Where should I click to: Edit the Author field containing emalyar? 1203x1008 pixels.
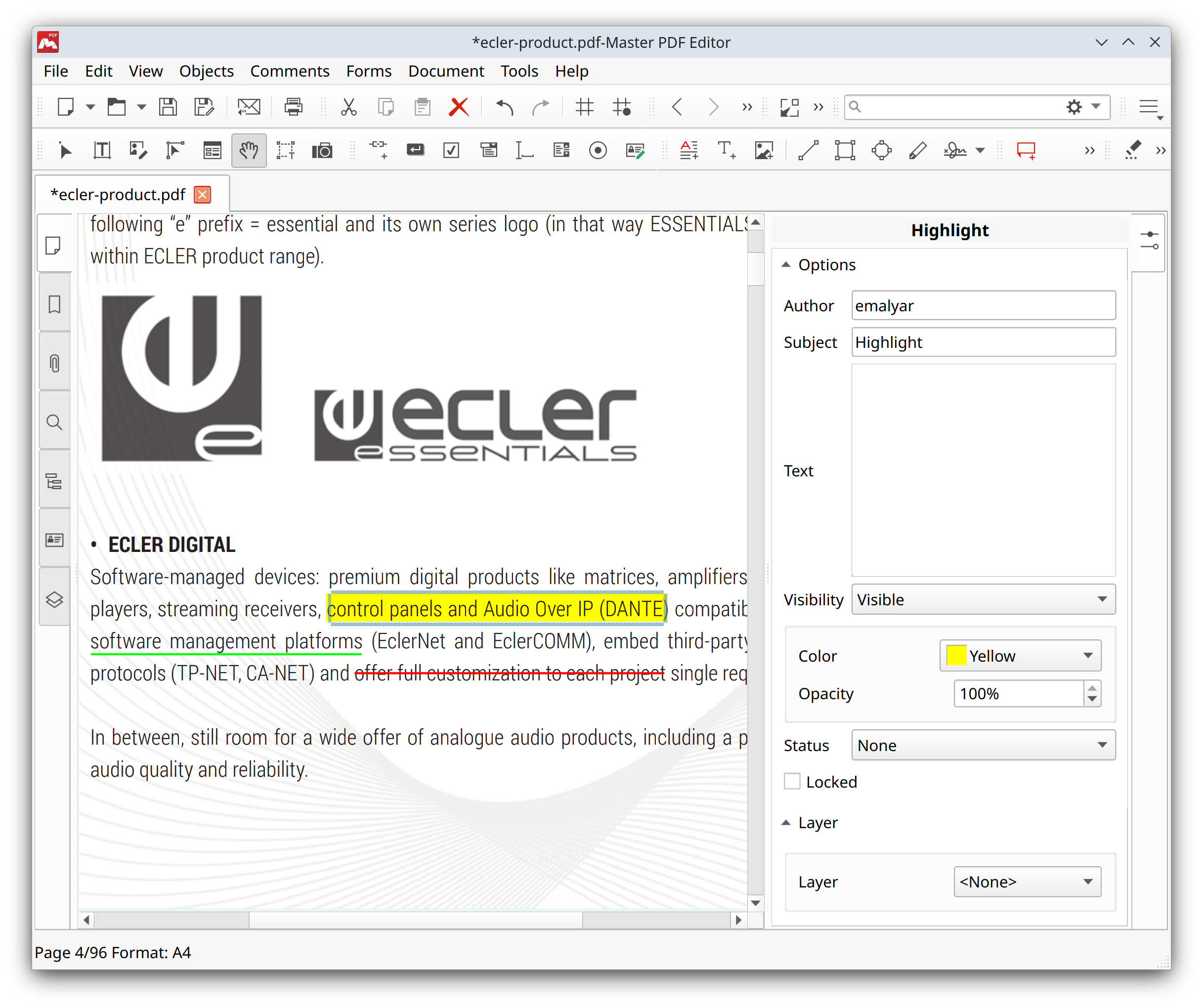983,305
